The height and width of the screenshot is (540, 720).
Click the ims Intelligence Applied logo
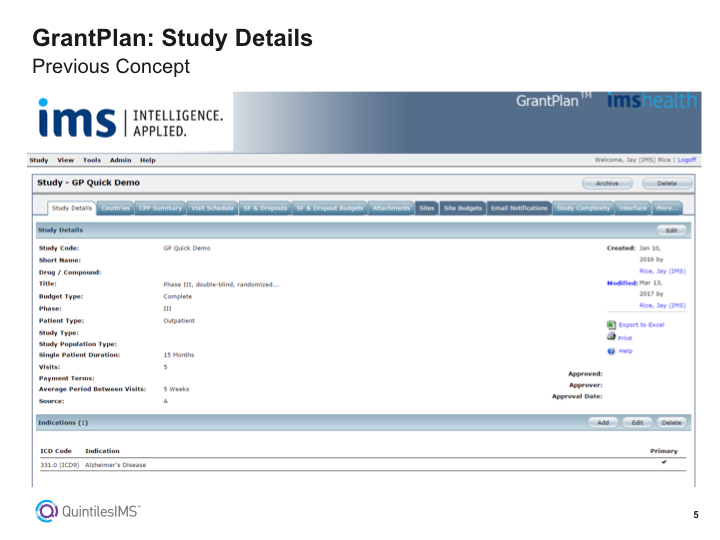click(130, 119)
